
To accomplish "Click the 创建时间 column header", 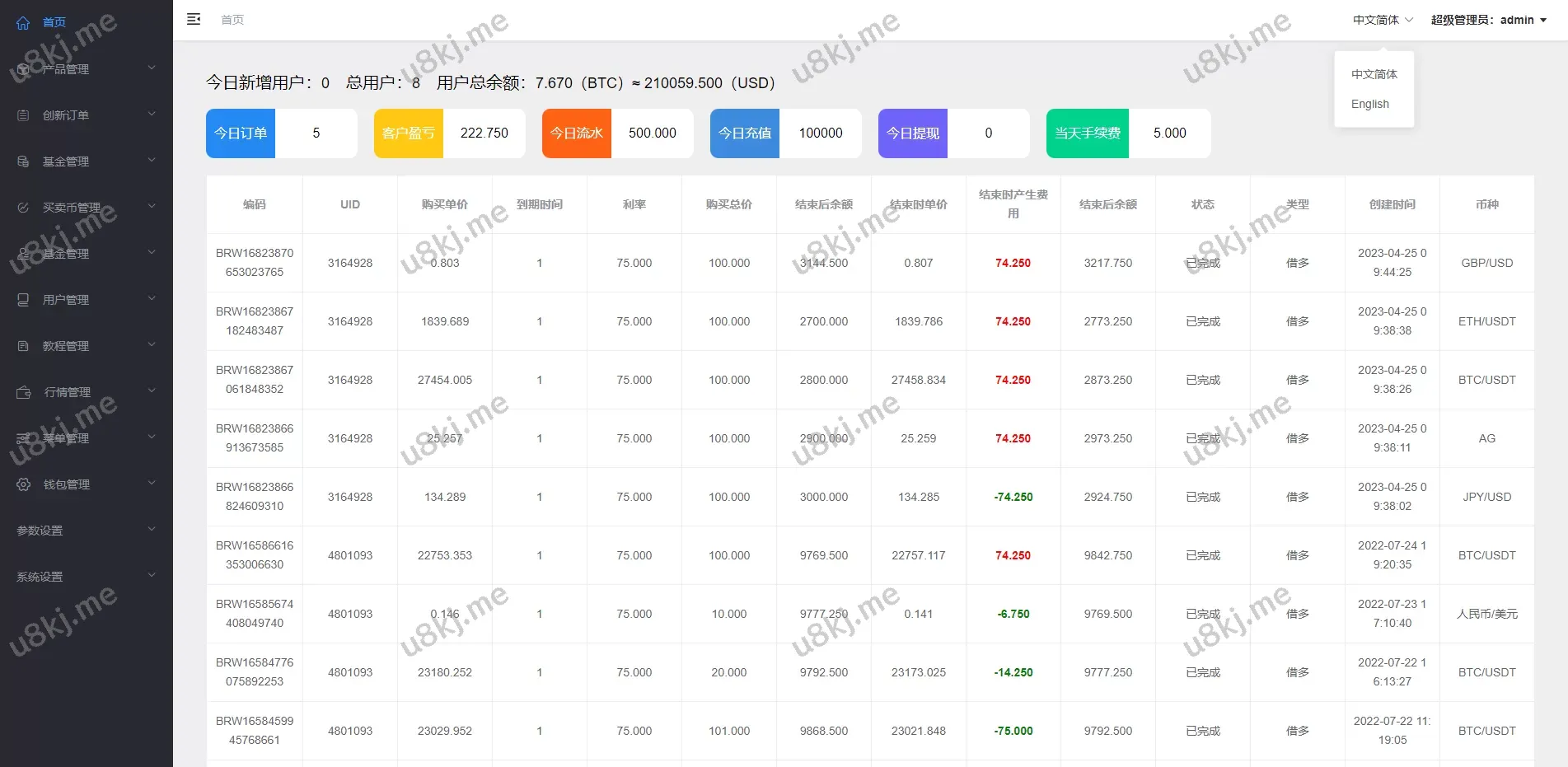I will tap(1392, 204).
